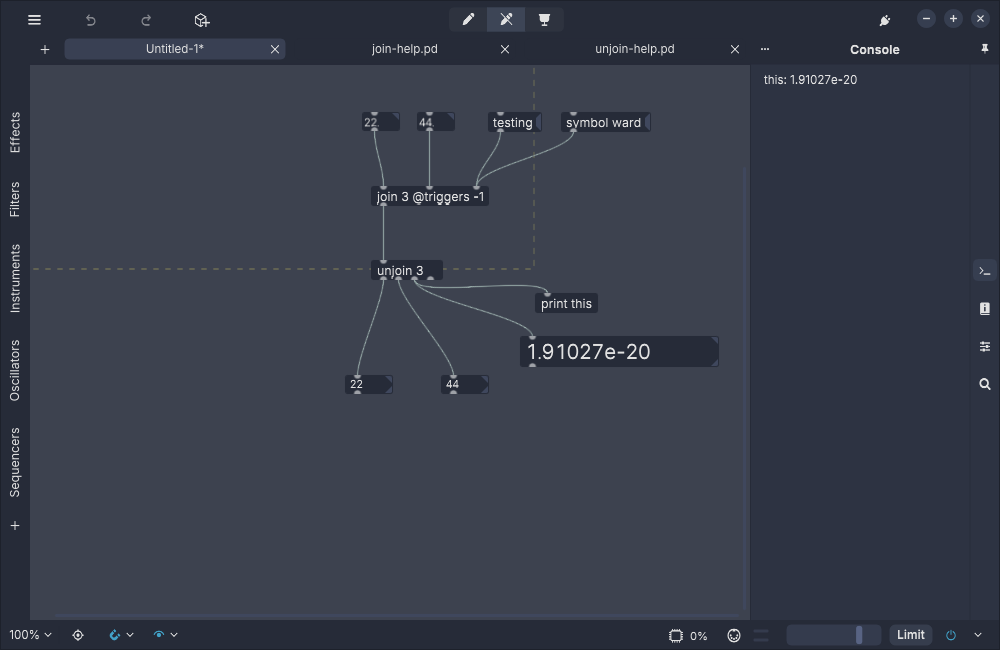Switch to join-help.pd tab
The width and height of the screenshot is (1000, 650).
point(404,49)
